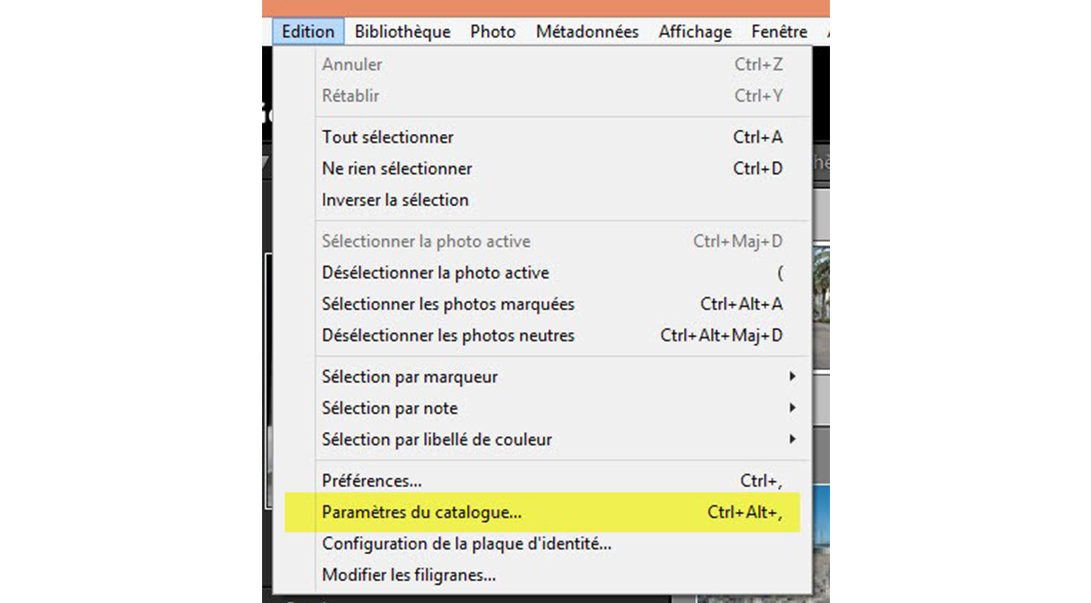
Task: Expand Sélection par marqueur submenu
Action: 410,377
